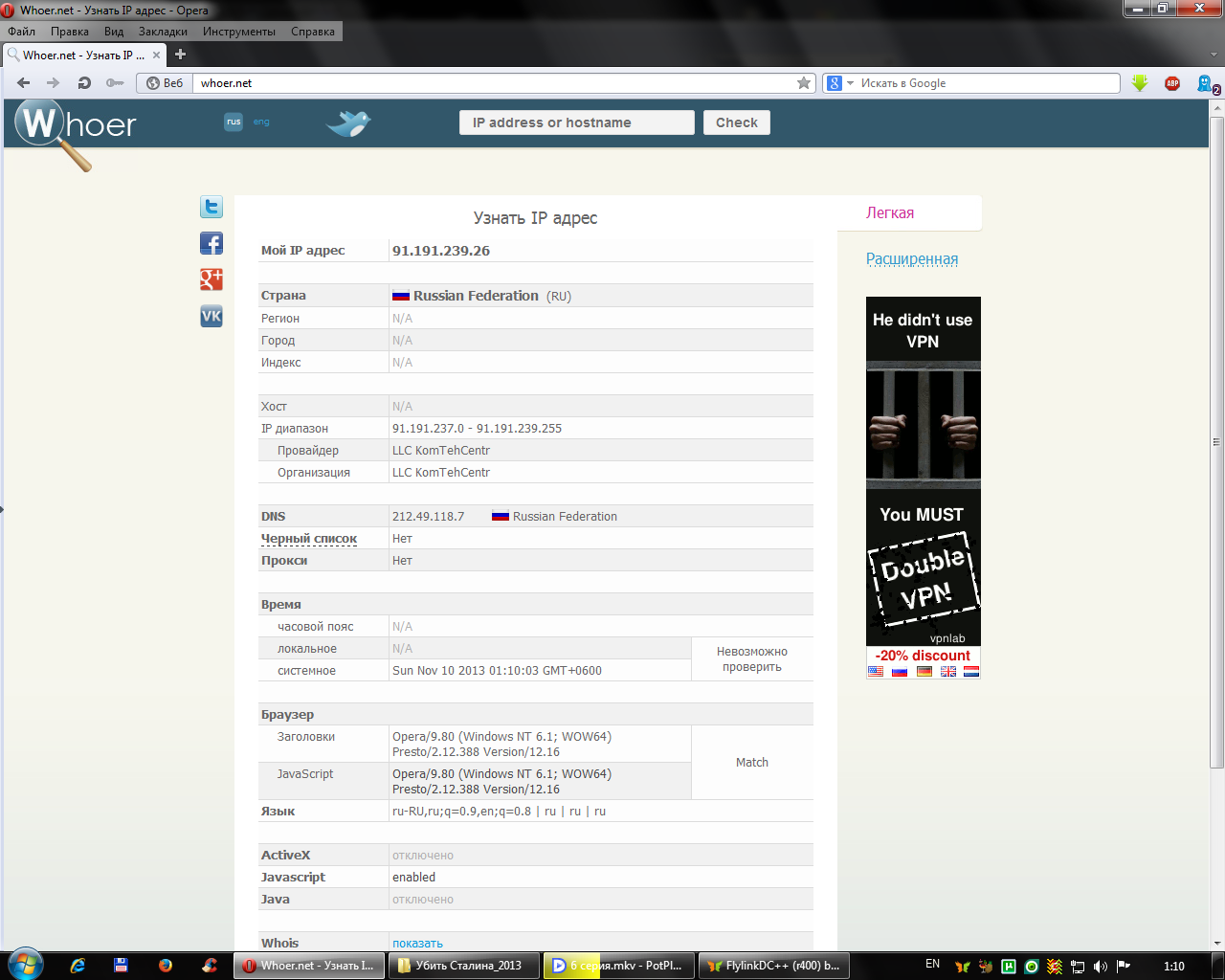Screen dimensions: 1225x980
Task: Bookmark the page with the star icon
Action: [804, 83]
